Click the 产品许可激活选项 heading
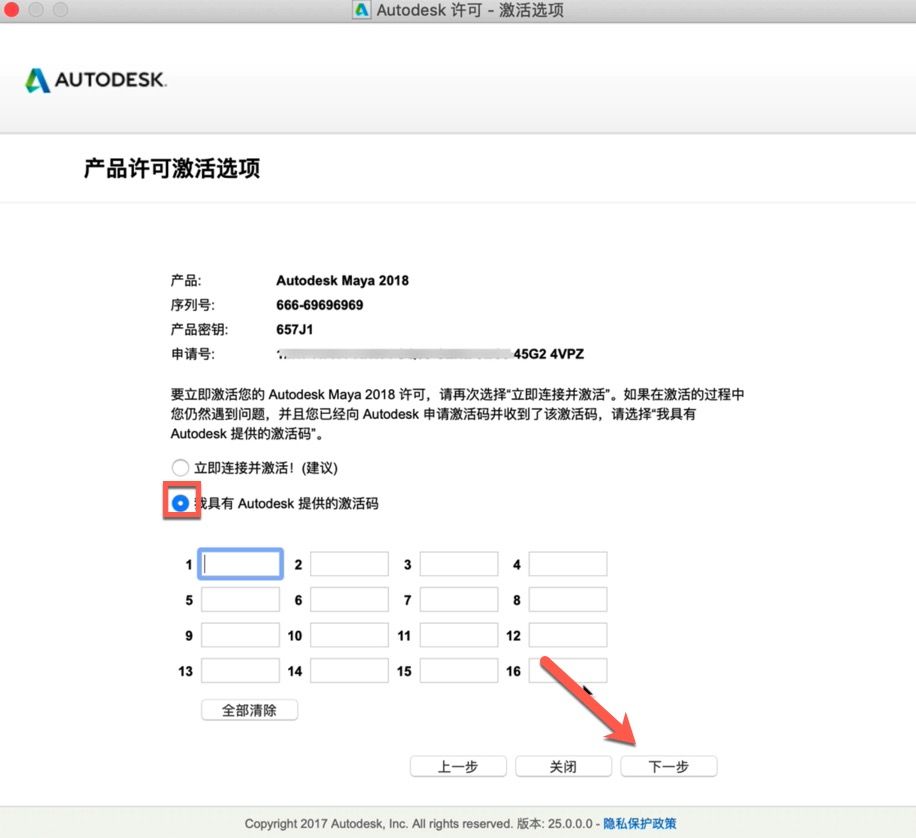Viewport: 916px width, 838px height. (172, 168)
